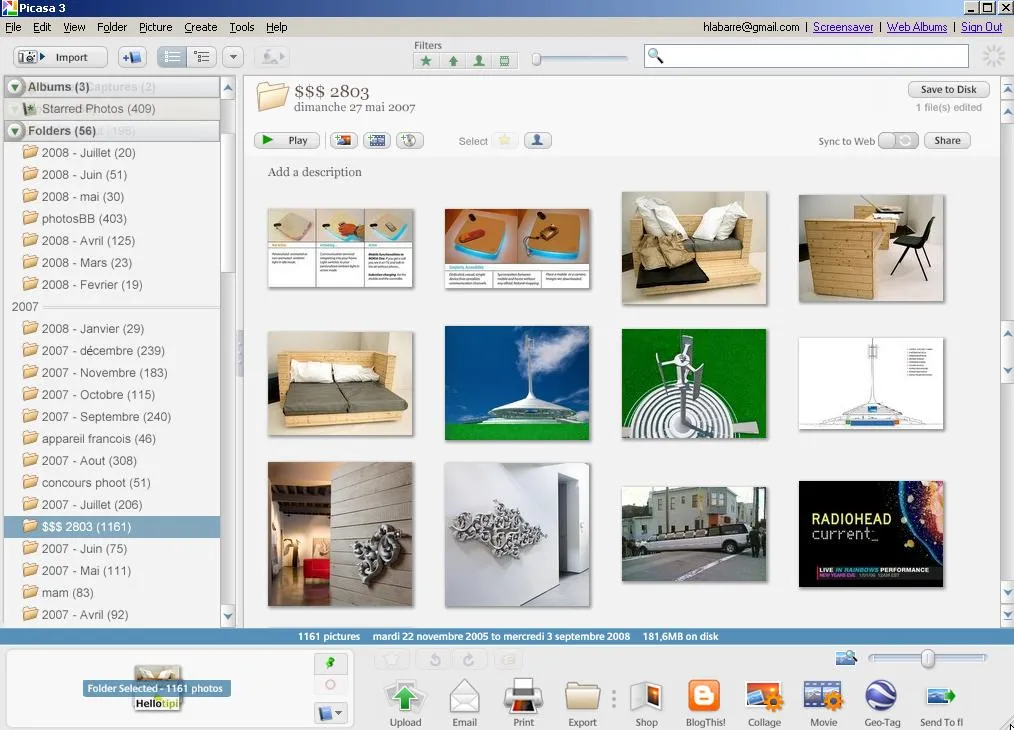Open the Screensaver link
The height and width of the screenshot is (730, 1014).
[843, 27]
